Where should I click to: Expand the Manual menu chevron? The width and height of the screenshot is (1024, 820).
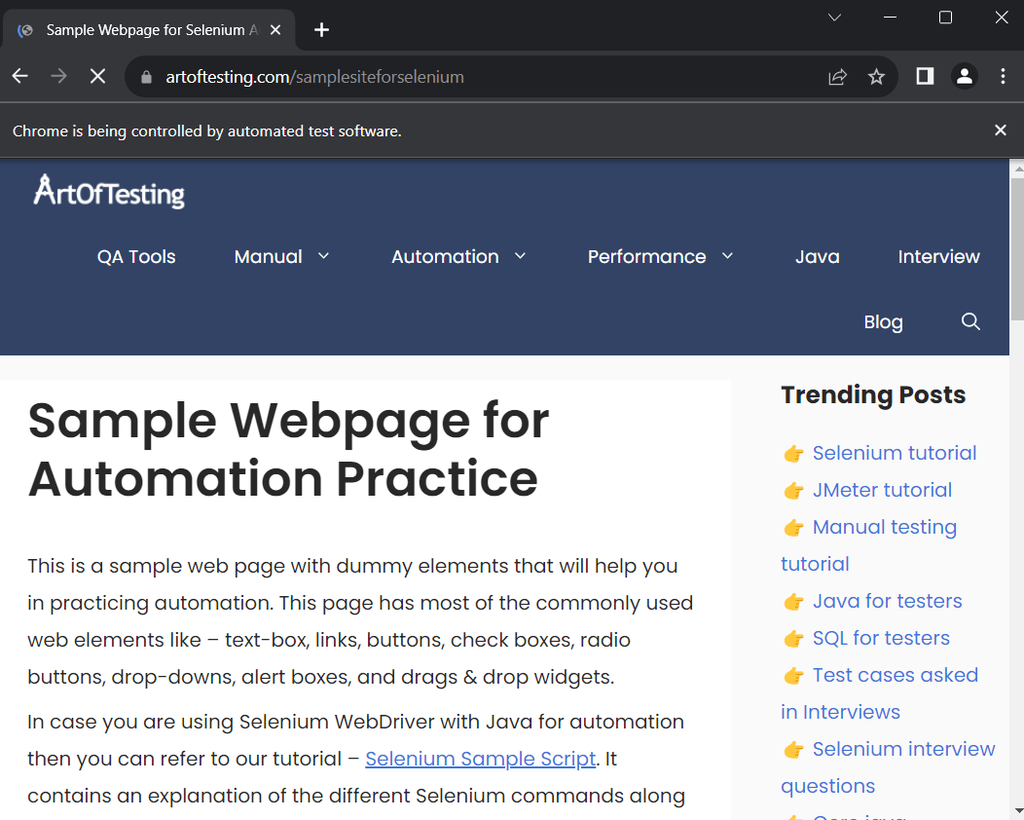[324, 257]
